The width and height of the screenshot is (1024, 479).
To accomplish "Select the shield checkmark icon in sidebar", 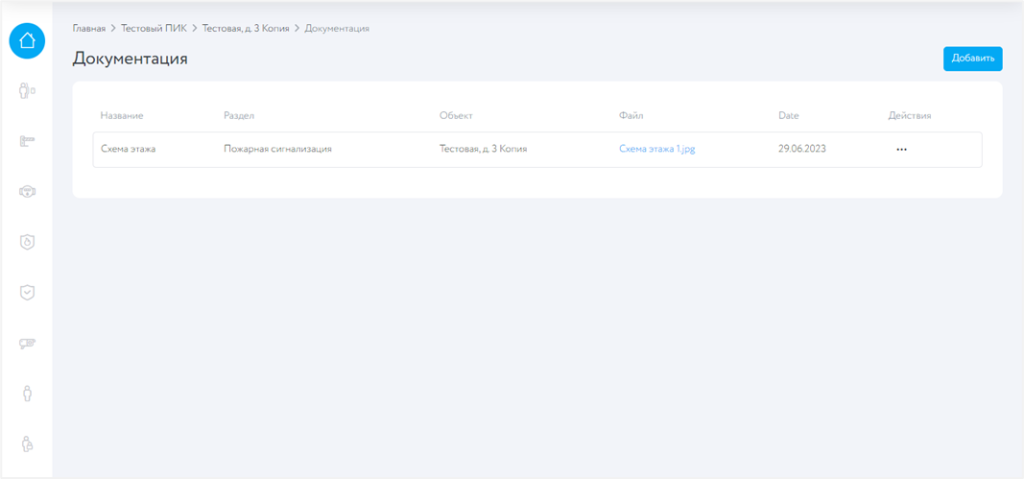I will [x=27, y=292].
